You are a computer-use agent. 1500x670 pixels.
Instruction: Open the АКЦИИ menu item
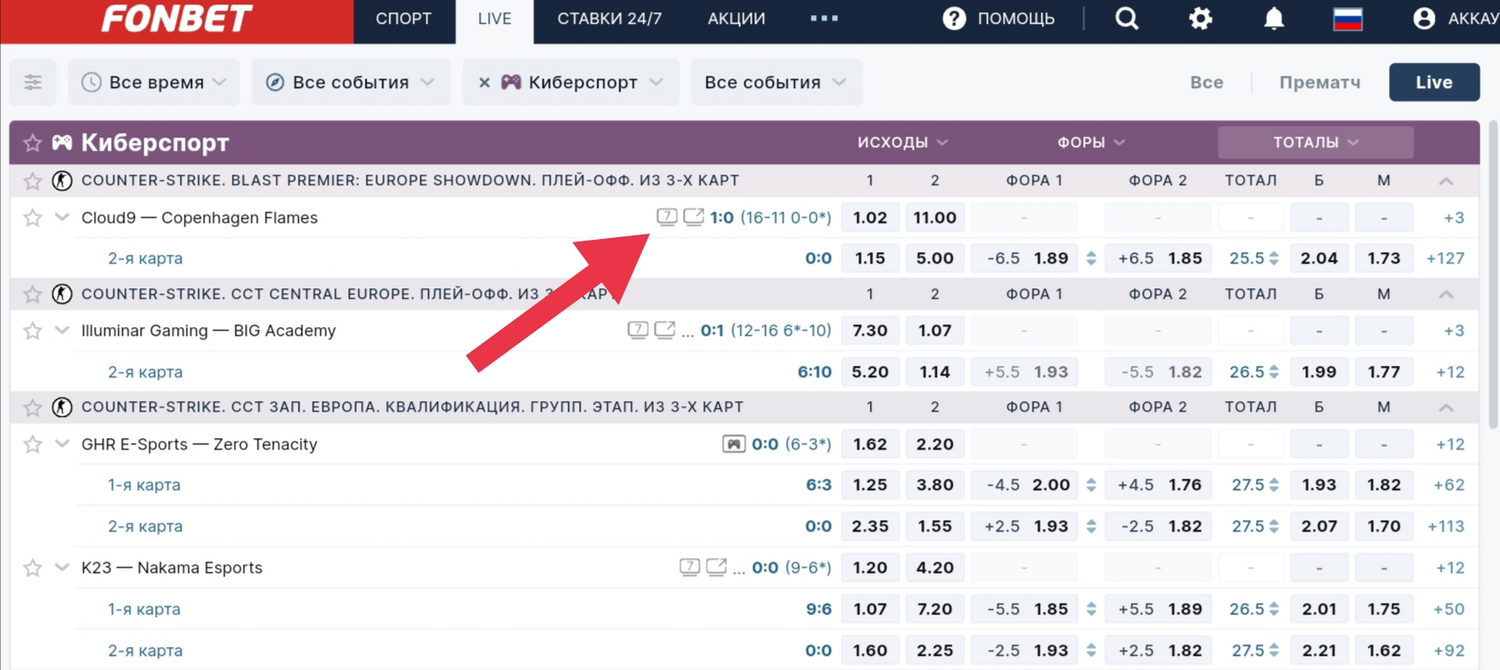point(736,19)
